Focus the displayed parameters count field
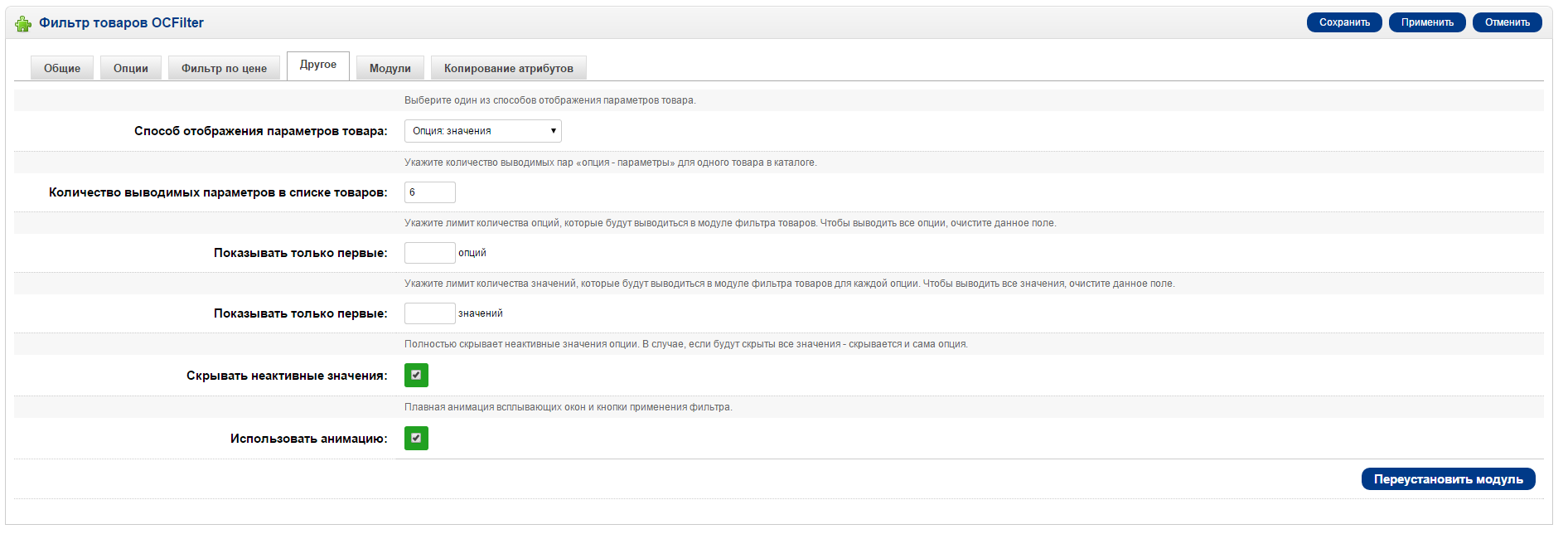The image size is (1568, 534). pyautogui.click(x=429, y=192)
